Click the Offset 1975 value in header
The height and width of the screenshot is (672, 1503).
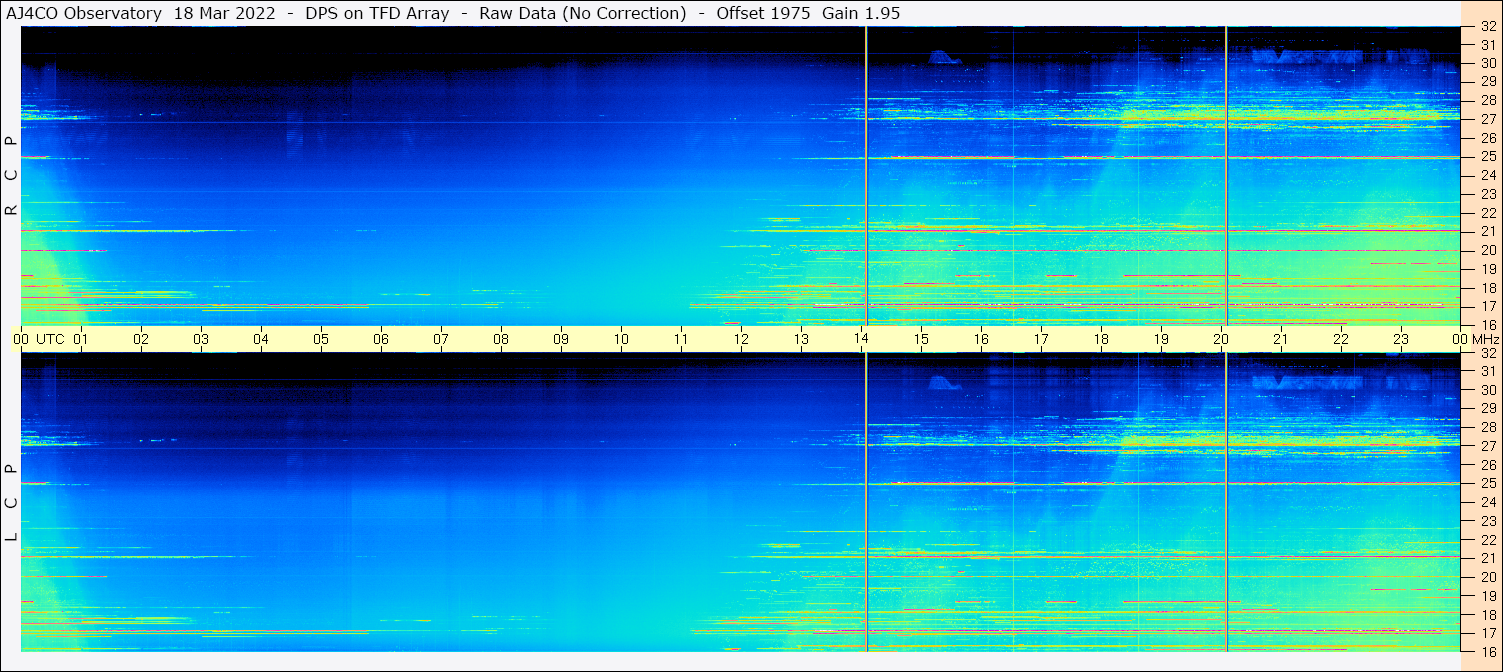pyautogui.click(x=763, y=13)
